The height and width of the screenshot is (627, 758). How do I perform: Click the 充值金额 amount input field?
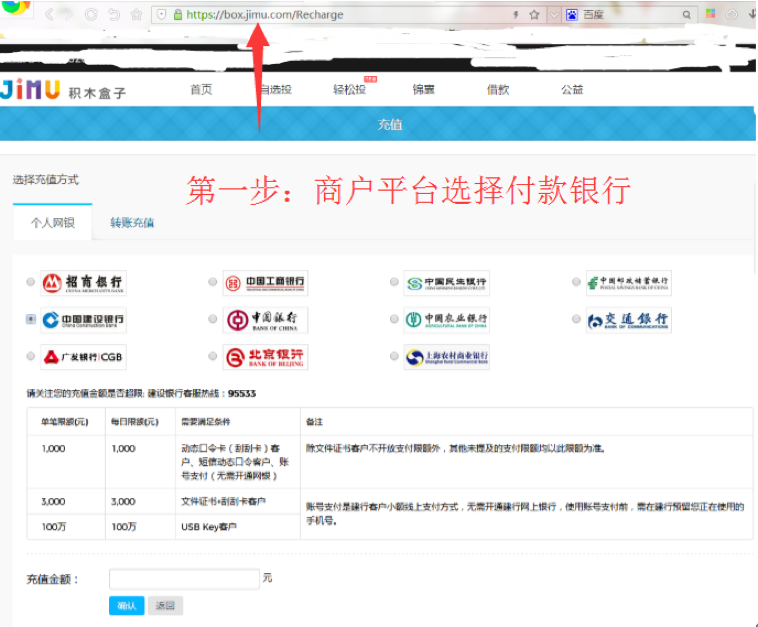pos(184,579)
